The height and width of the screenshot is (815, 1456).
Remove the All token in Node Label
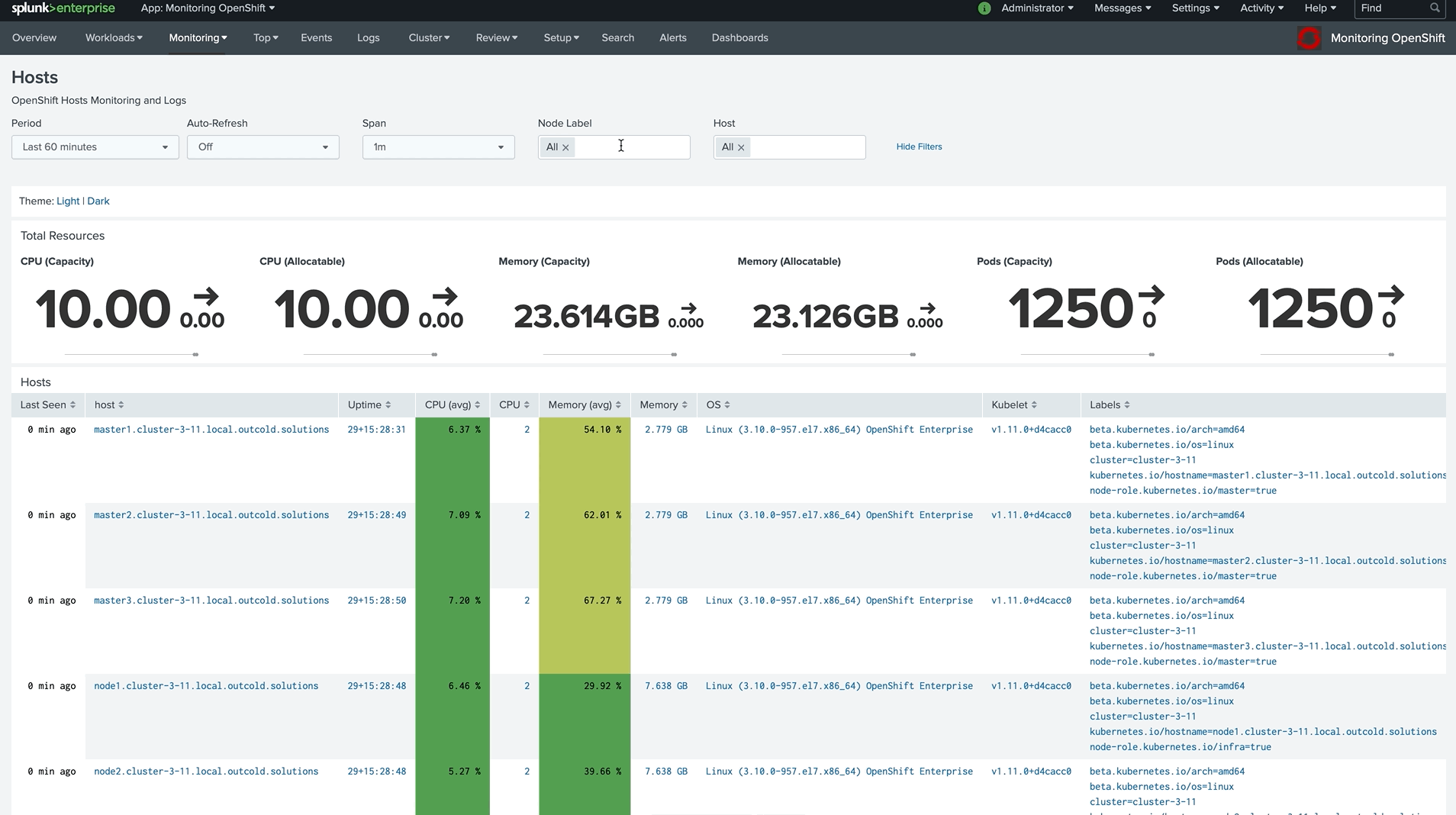pos(565,148)
